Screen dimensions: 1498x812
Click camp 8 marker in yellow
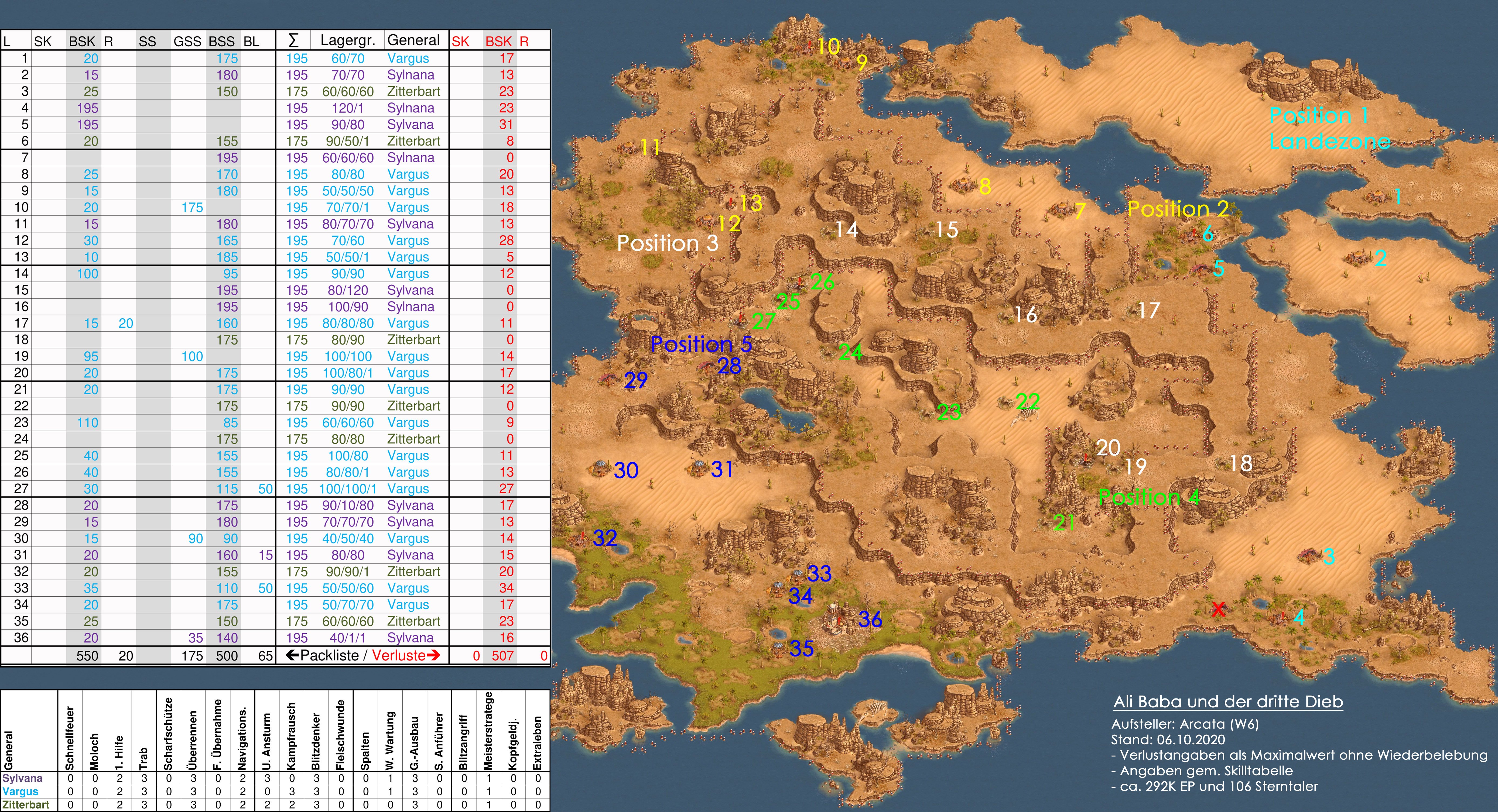coord(984,186)
